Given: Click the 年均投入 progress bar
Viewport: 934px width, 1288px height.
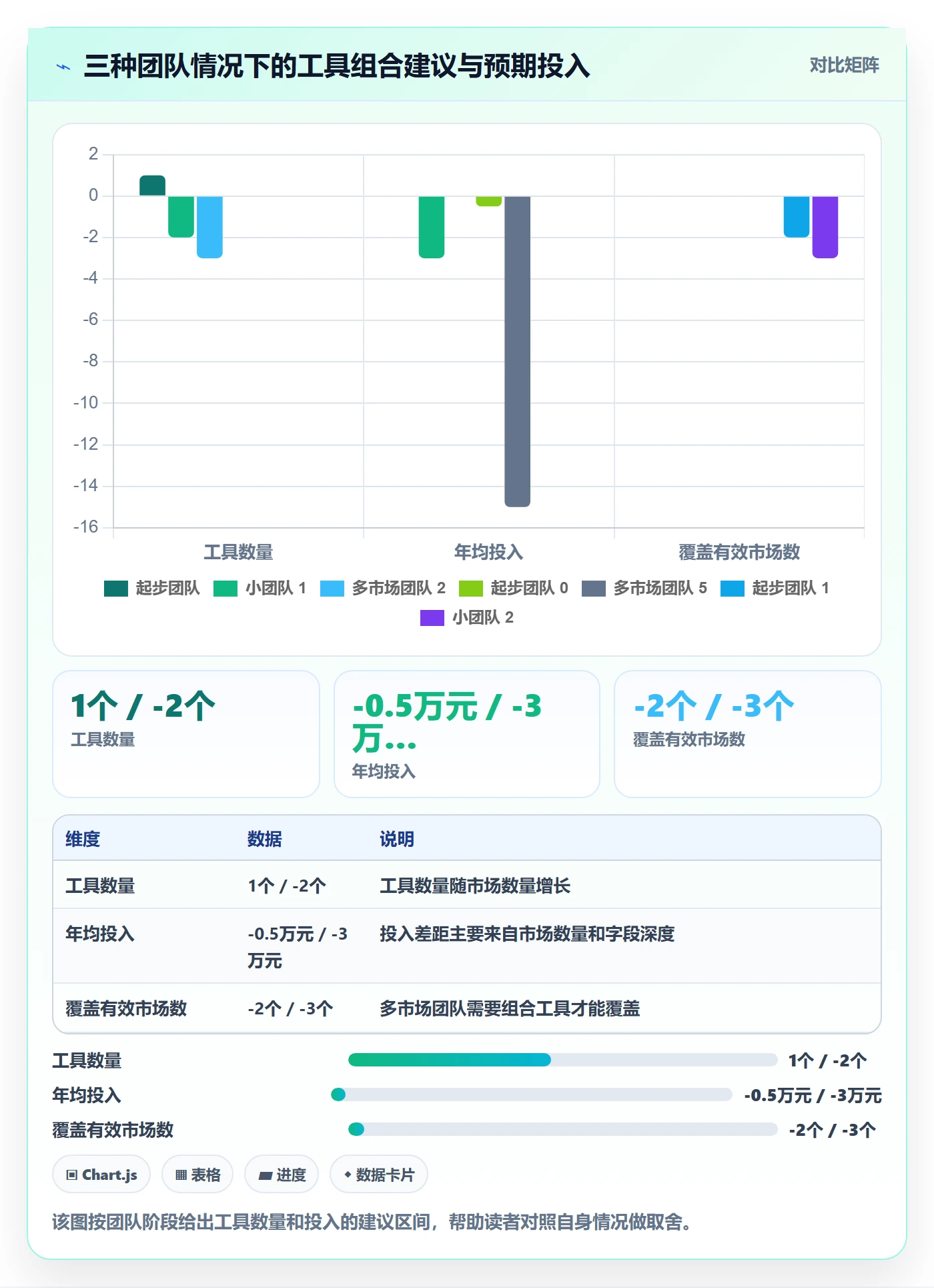Looking at the screenshot, I should [x=532, y=1094].
